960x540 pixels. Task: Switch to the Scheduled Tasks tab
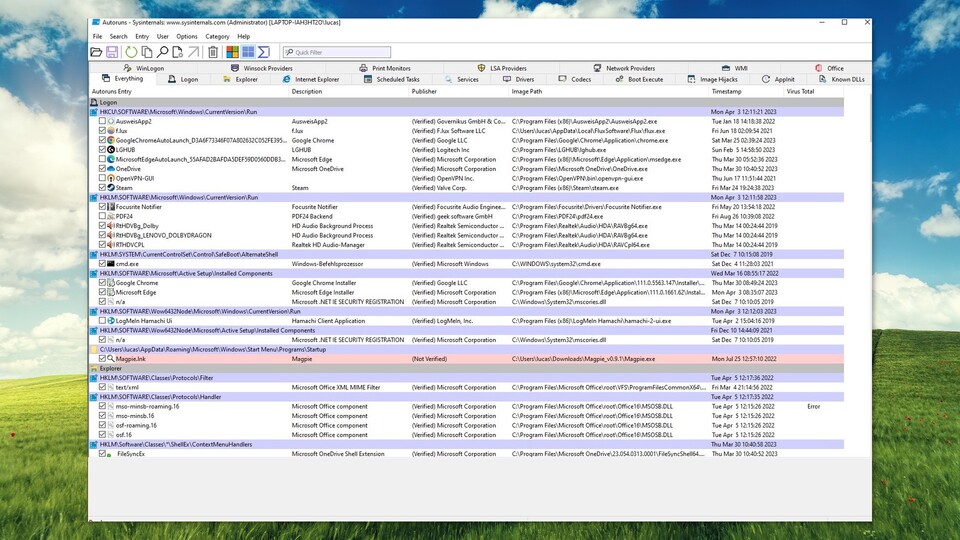392,79
